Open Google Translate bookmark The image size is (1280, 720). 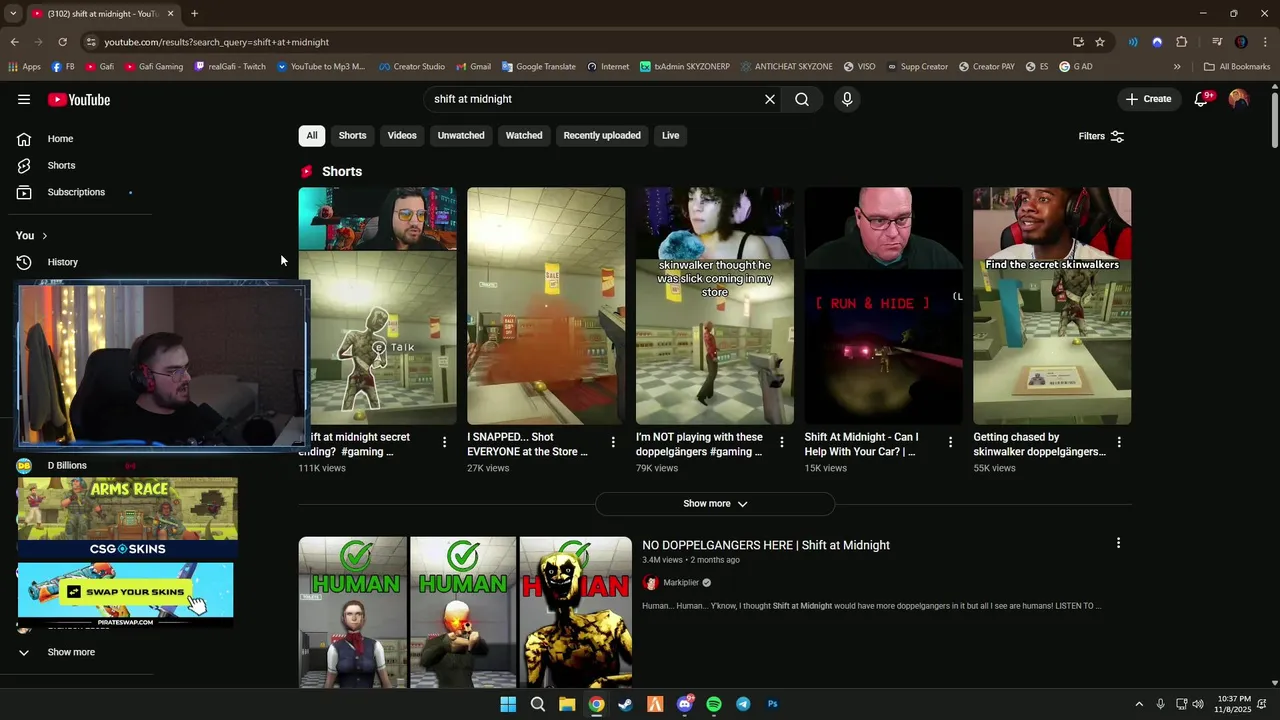pos(538,67)
